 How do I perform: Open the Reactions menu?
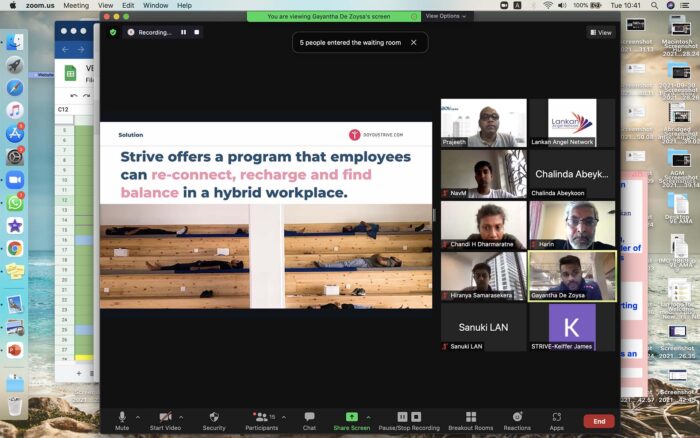[x=517, y=420]
